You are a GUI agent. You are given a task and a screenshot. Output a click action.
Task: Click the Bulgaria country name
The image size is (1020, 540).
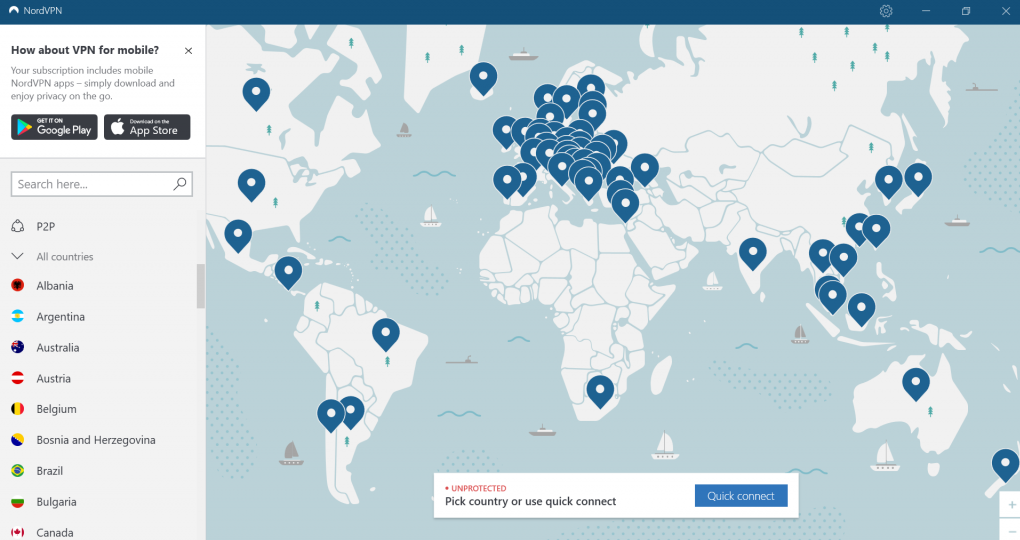click(57, 502)
